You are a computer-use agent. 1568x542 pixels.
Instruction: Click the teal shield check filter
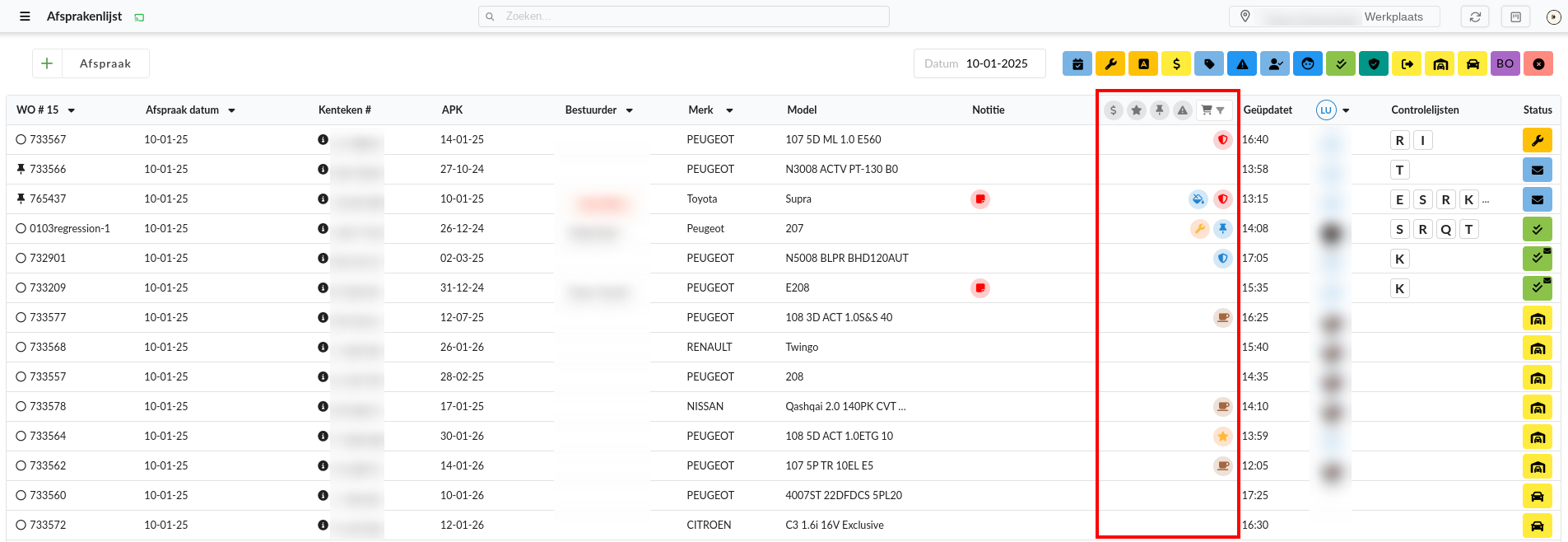click(x=1373, y=63)
